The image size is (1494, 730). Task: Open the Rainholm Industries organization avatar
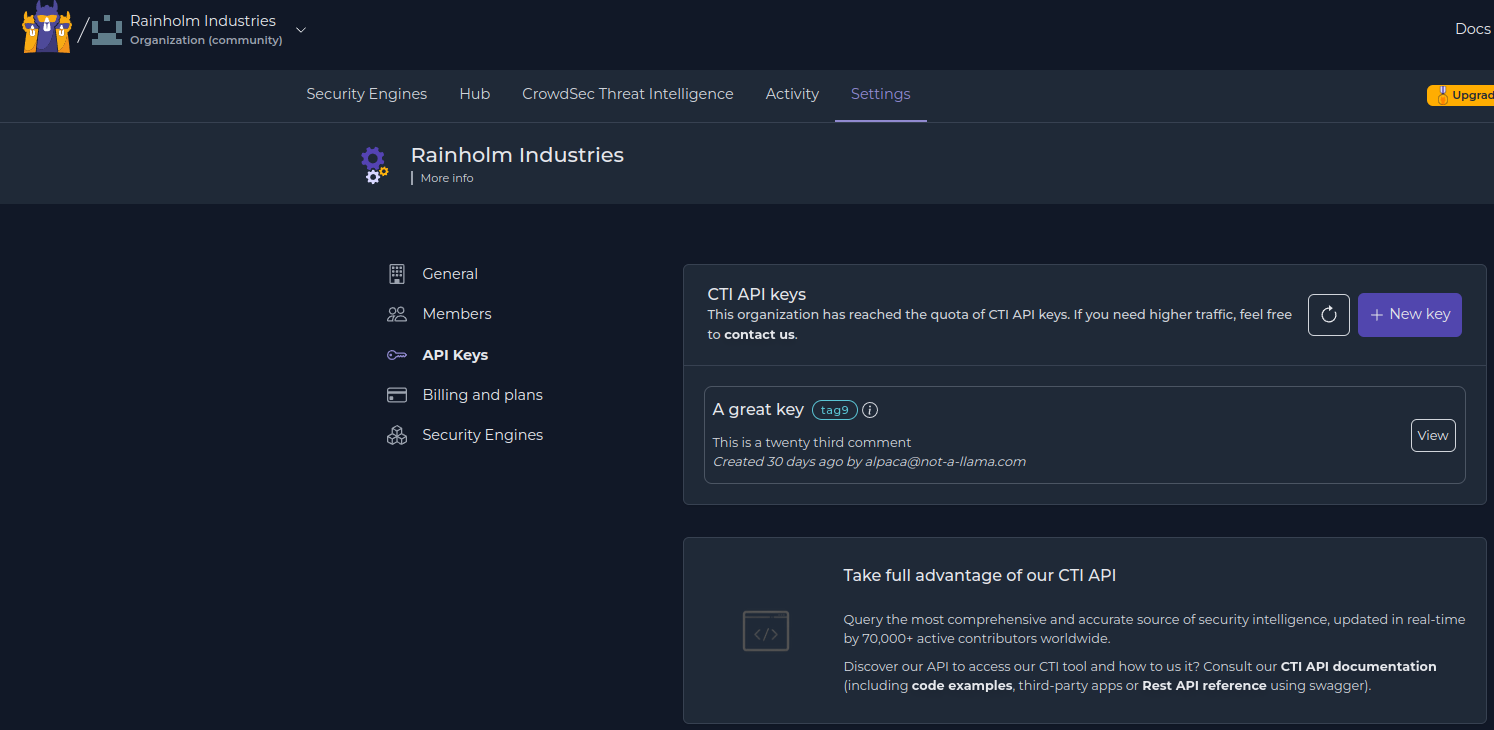(106, 31)
